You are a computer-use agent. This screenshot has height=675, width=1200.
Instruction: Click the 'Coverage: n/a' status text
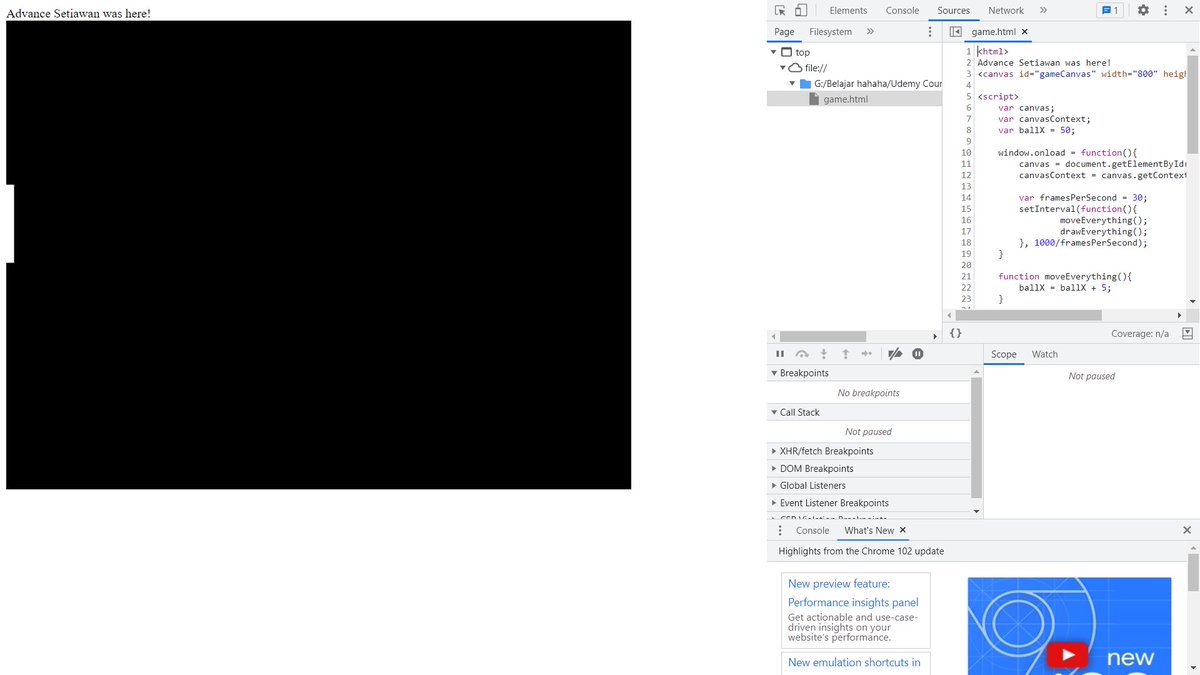click(x=1140, y=333)
